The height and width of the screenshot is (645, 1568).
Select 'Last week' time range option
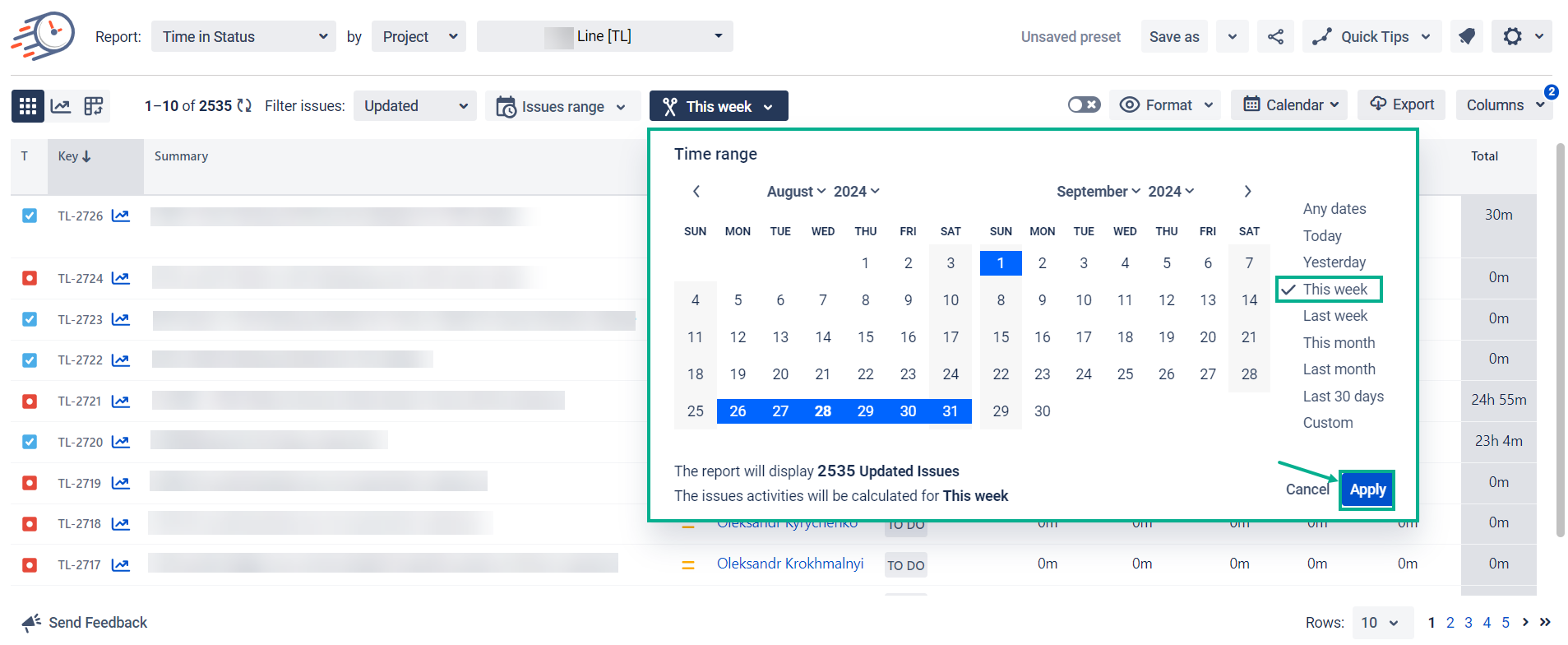1334,316
